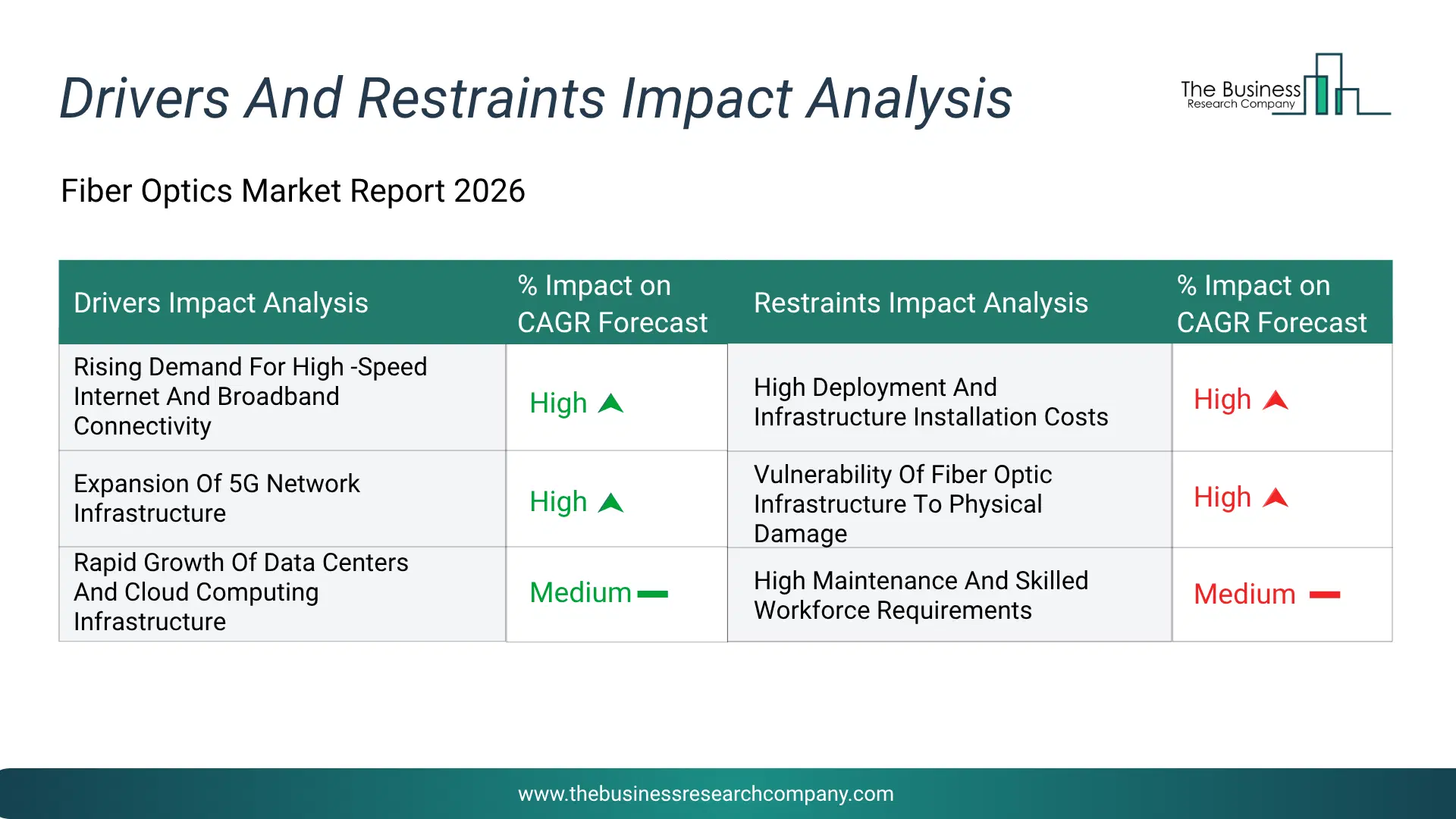This screenshot has width=1456, height=819.
Task: Click red High text in Deployment Costs row
Action: [1222, 400]
